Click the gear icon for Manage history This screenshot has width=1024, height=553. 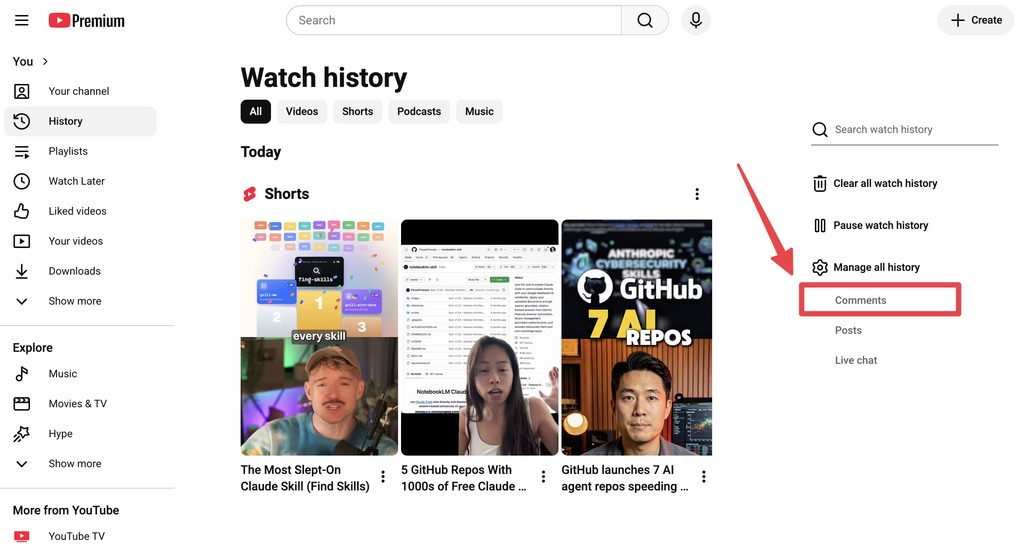(820, 267)
